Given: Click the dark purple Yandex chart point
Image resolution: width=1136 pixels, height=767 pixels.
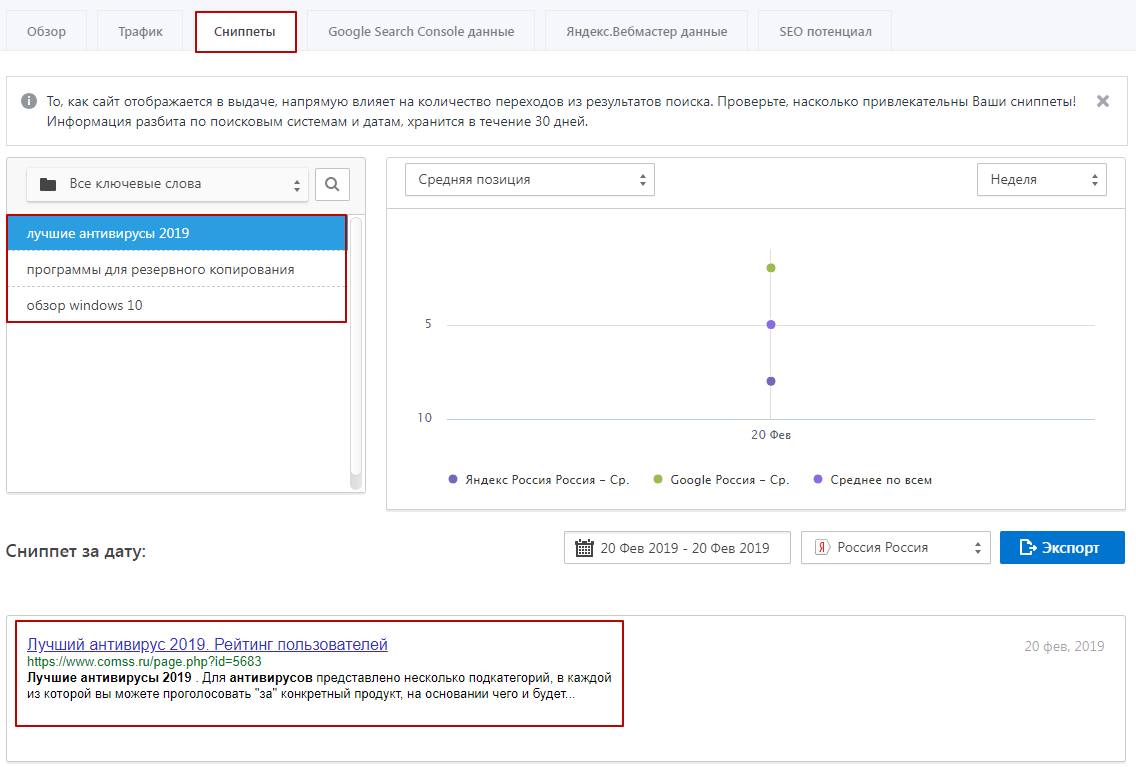Looking at the screenshot, I should point(771,381).
